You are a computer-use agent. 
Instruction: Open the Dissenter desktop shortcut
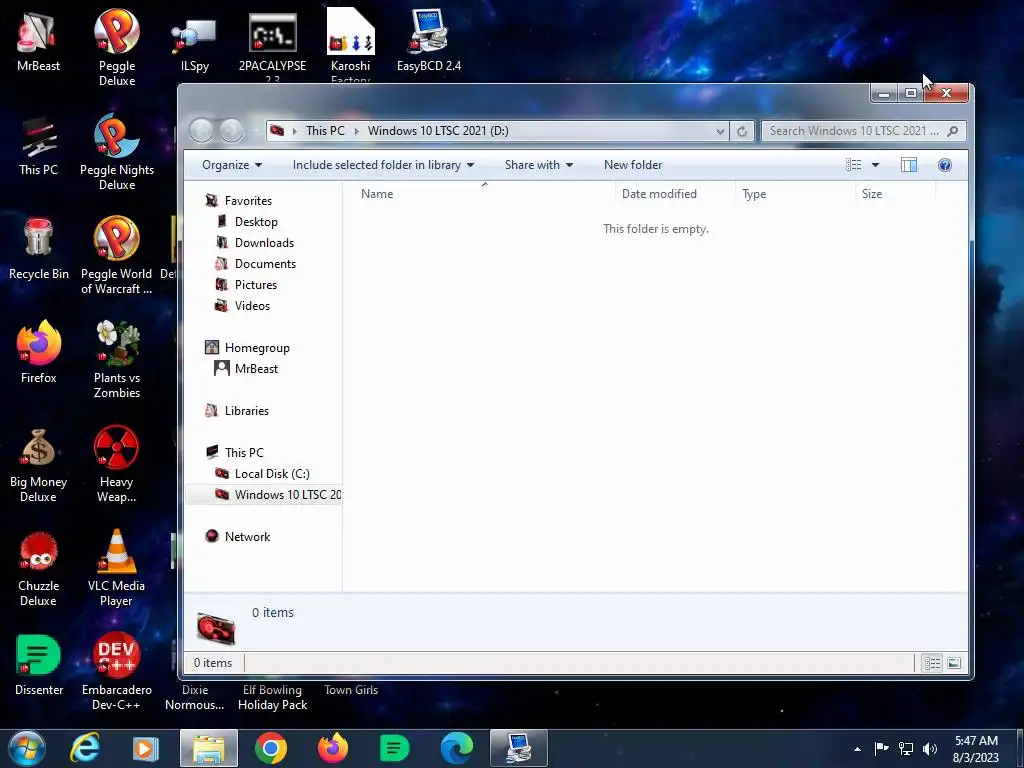(39, 665)
